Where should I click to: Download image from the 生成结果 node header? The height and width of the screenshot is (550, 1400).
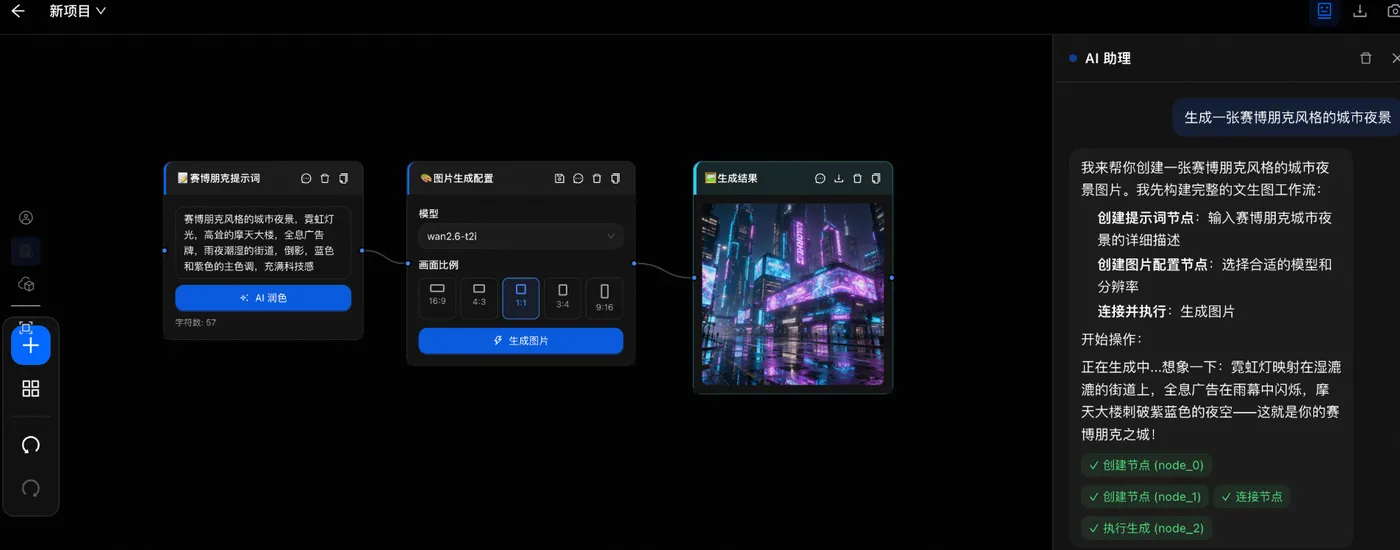click(839, 178)
